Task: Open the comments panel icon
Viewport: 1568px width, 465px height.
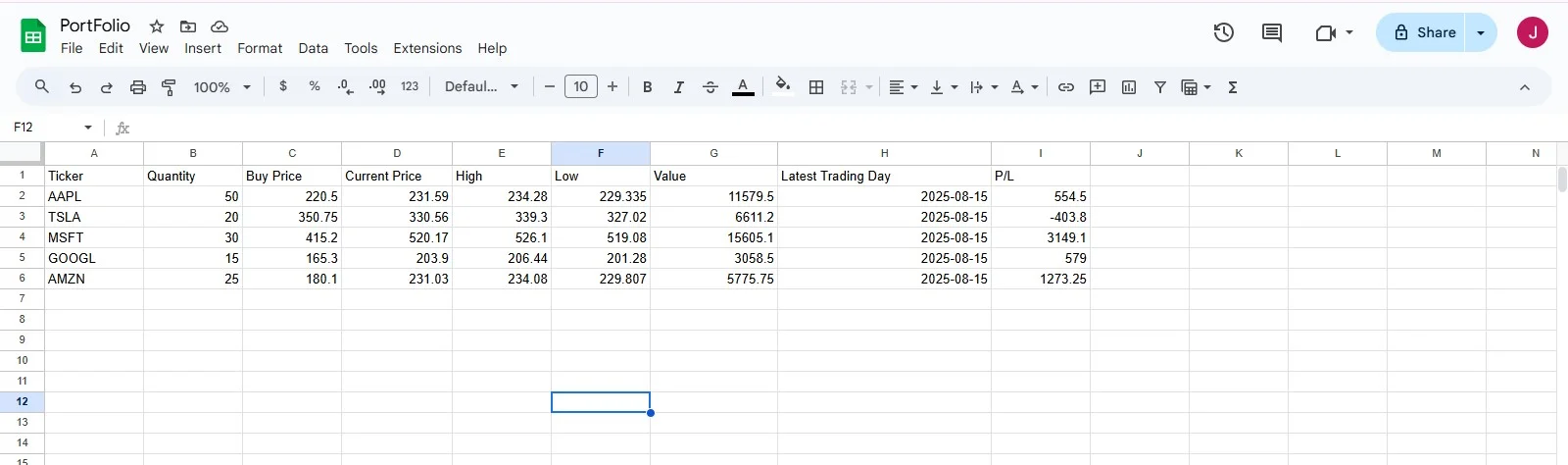Action: click(1272, 32)
